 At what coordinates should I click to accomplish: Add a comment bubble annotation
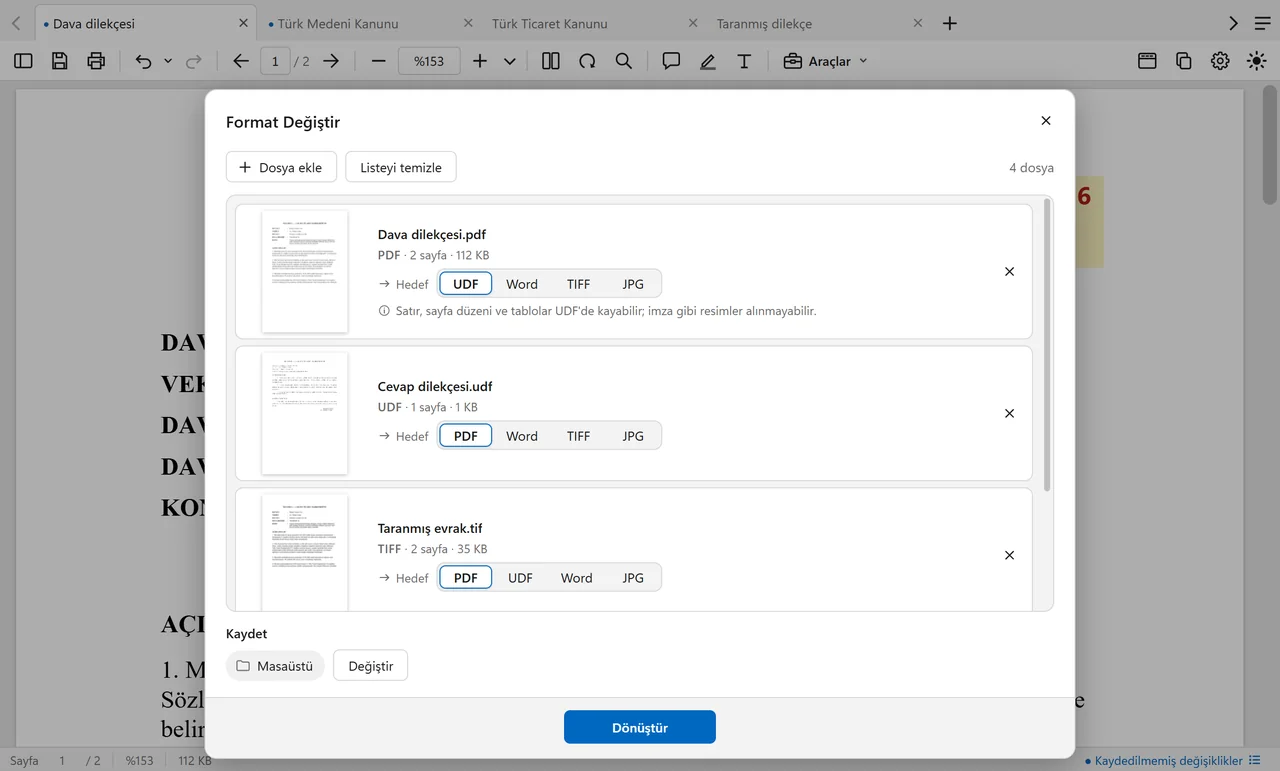point(671,61)
